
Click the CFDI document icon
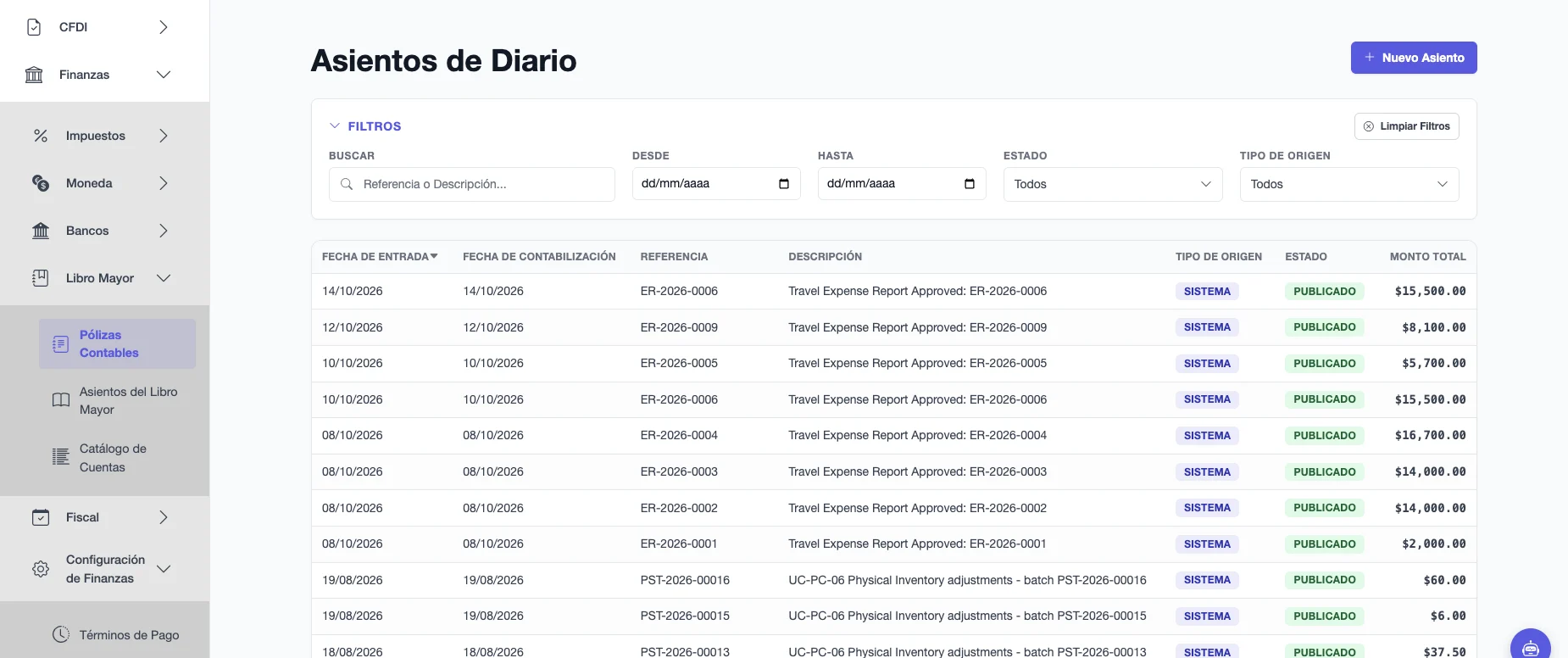34,27
